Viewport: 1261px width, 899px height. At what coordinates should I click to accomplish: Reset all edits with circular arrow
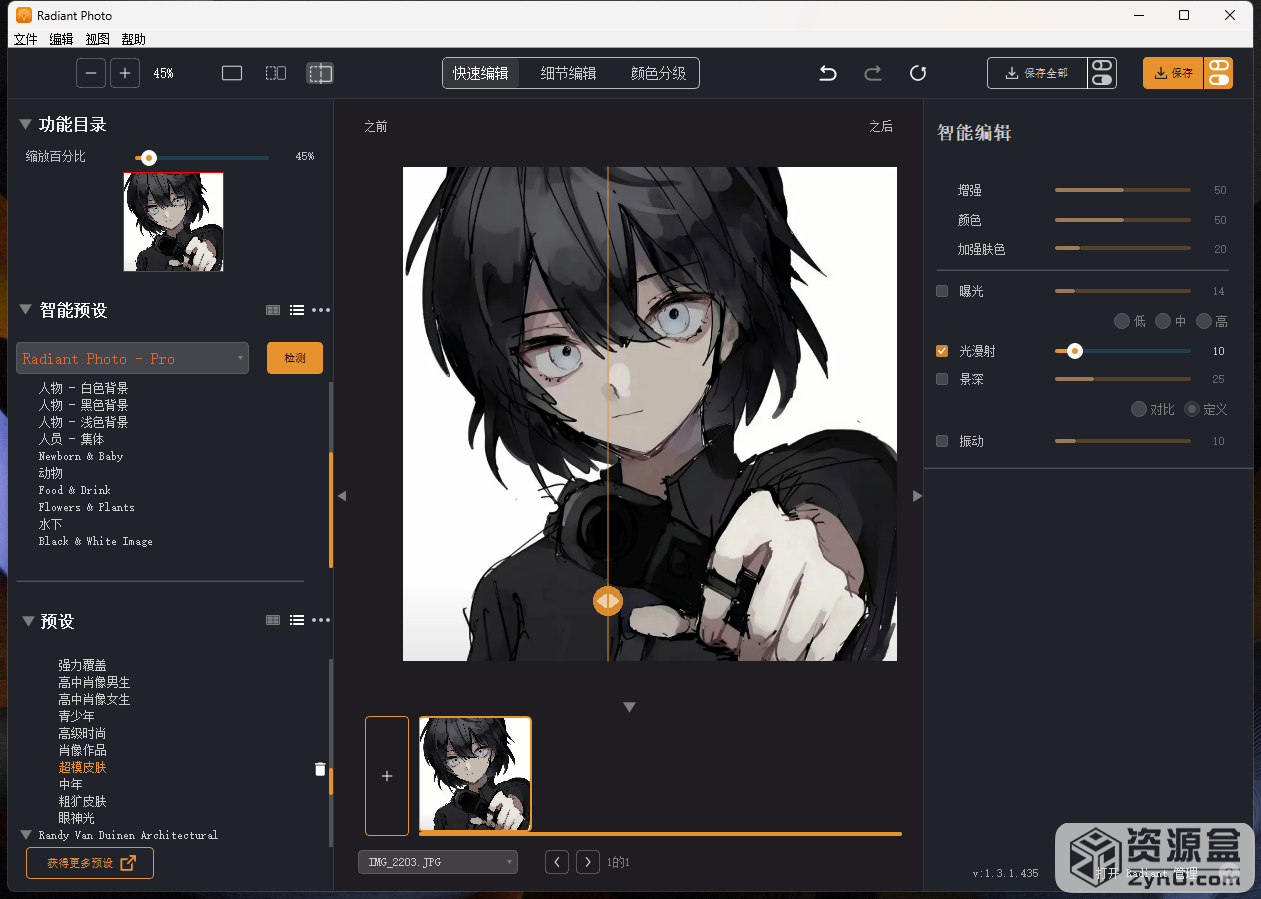pos(918,73)
